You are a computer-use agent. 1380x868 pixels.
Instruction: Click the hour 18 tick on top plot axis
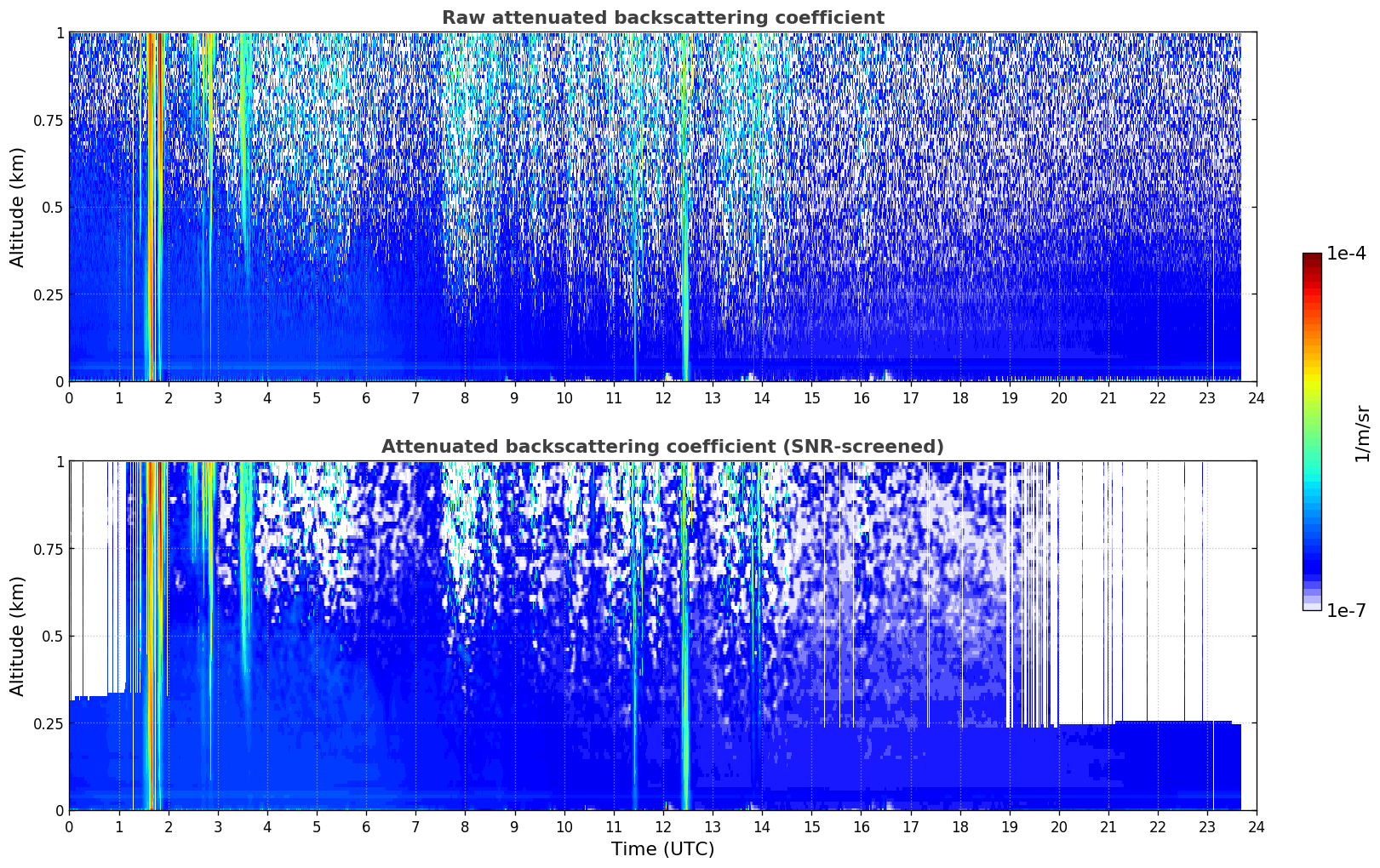coord(960,398)
